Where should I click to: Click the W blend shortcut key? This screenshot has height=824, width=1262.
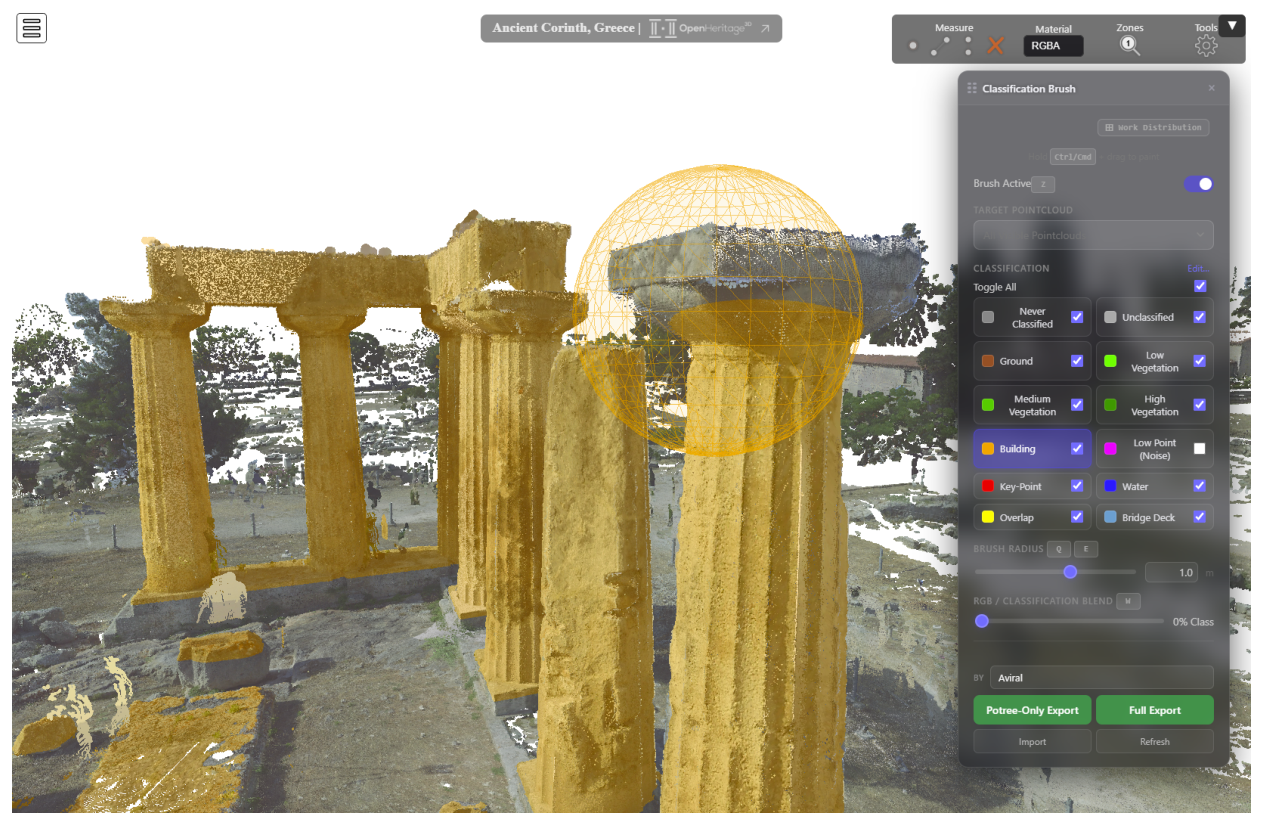1128,601
